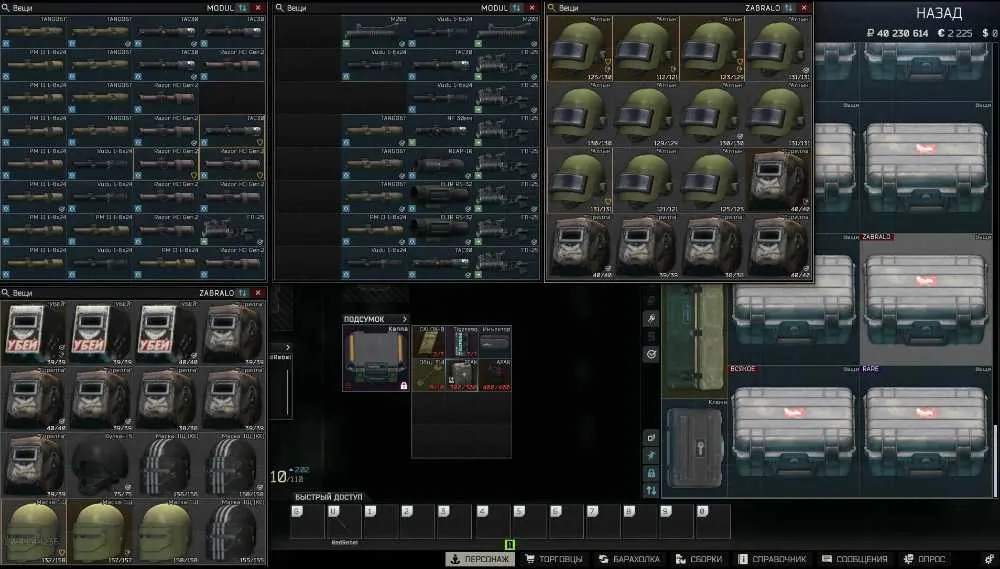The image size is (1000, 569).
Task: Open the СПРАВОЧНИК tab
Action: pos(772,559)
